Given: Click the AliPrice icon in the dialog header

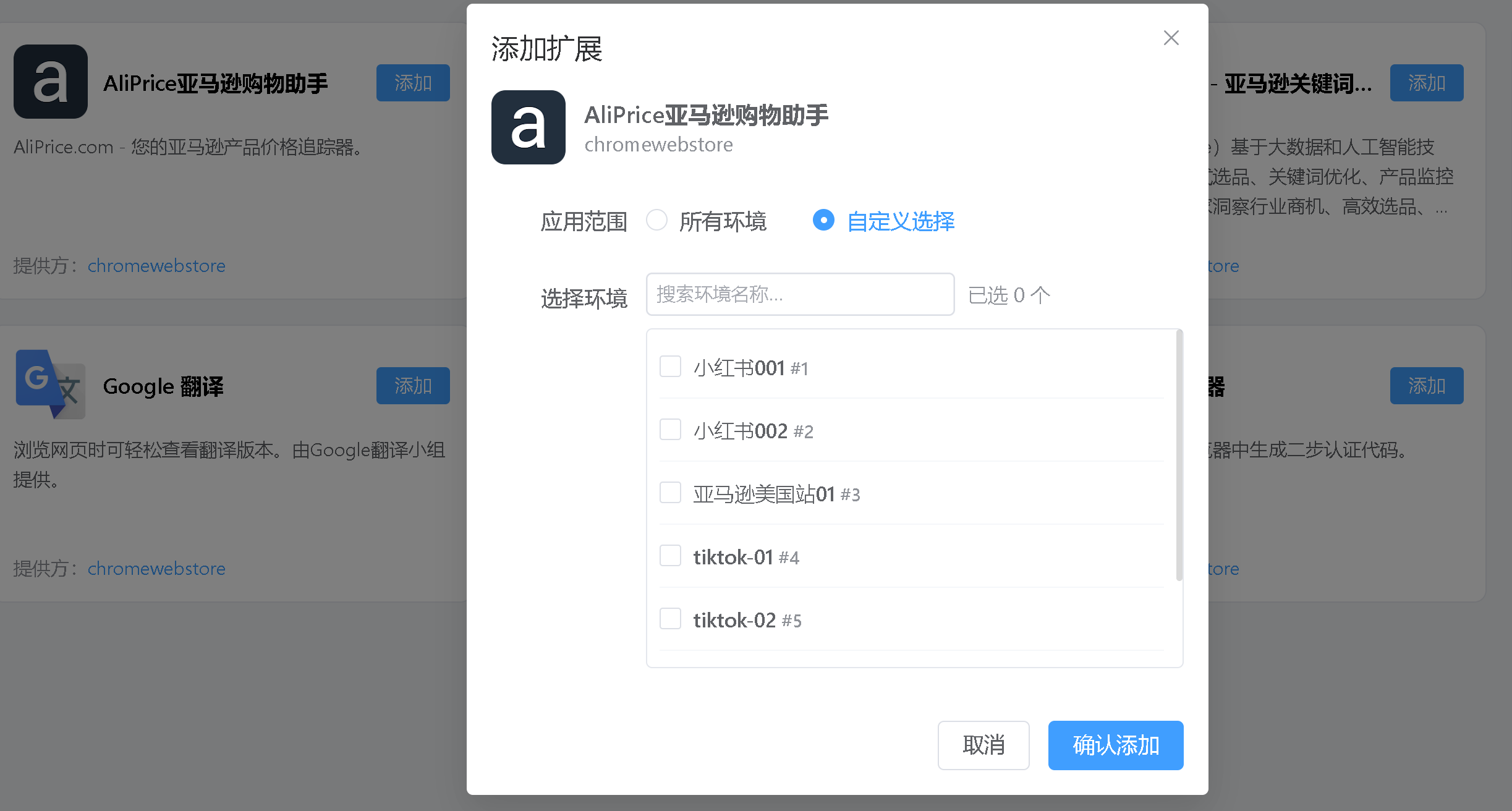Looking at the screenshot, I should pos(528,127).
